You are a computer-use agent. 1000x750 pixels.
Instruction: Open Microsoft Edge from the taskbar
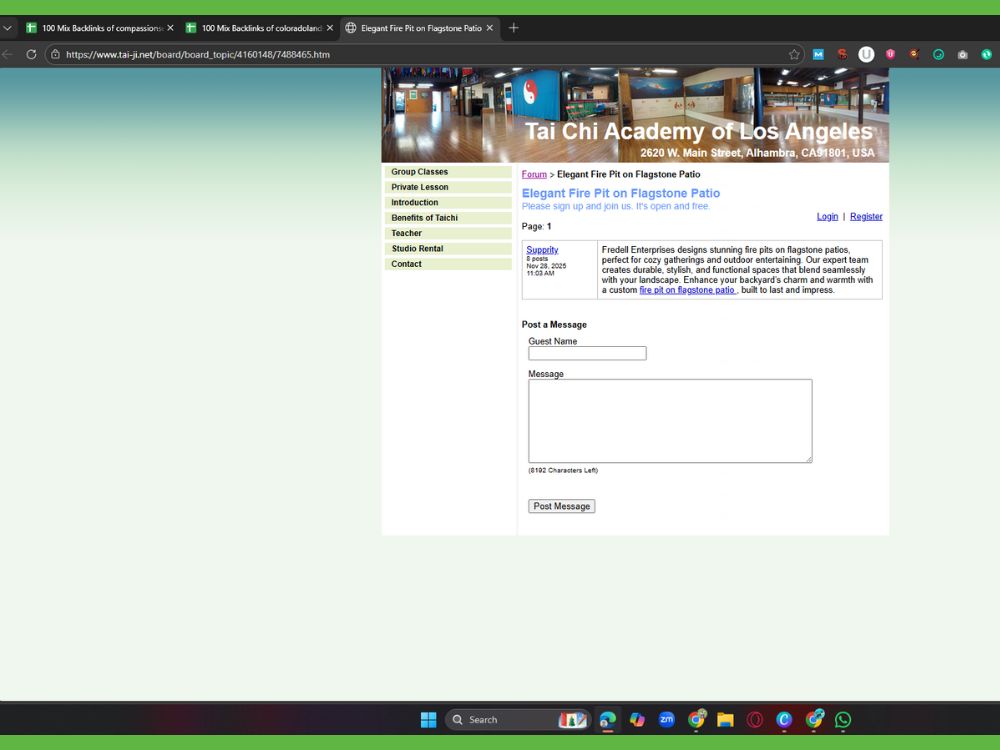point(608,719)
